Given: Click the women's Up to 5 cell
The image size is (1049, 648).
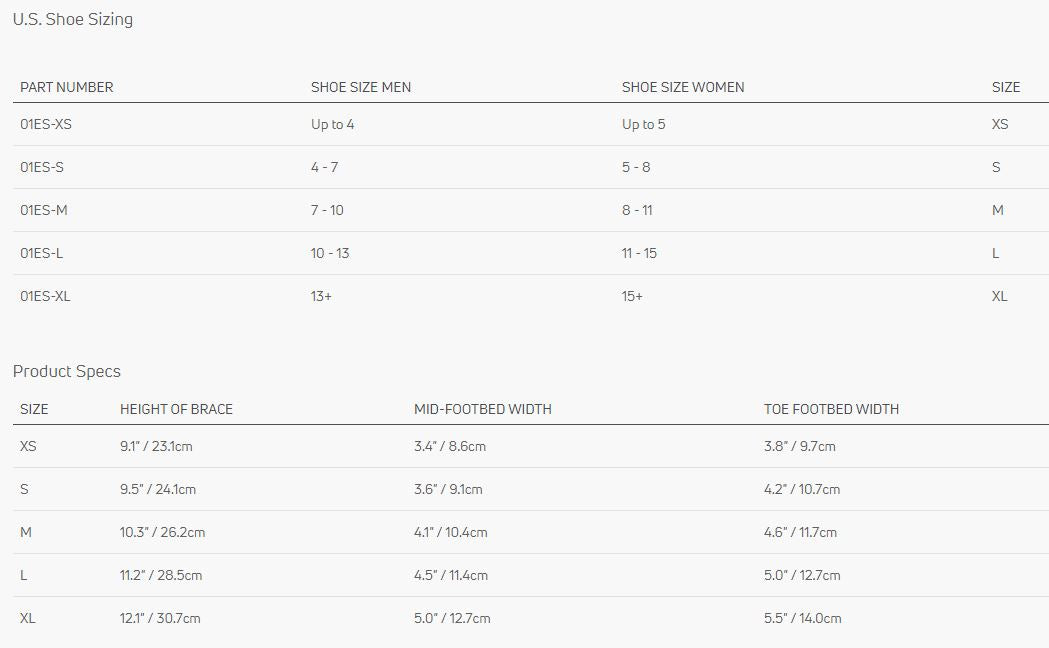Looking at the screenshot, I should (643, 125).
